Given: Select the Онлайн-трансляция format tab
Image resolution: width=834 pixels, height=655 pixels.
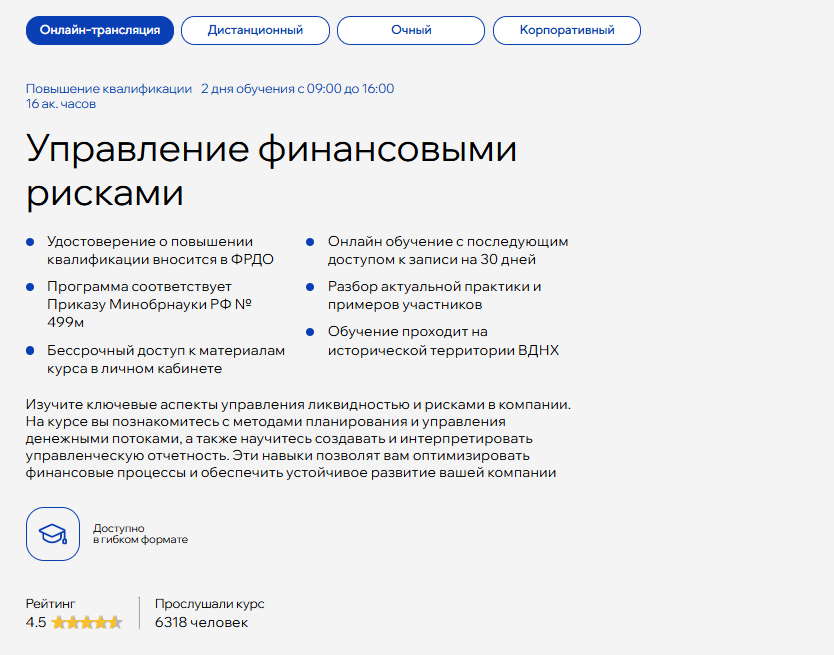Looking at the screenshot, I should (x=100, y=30).
